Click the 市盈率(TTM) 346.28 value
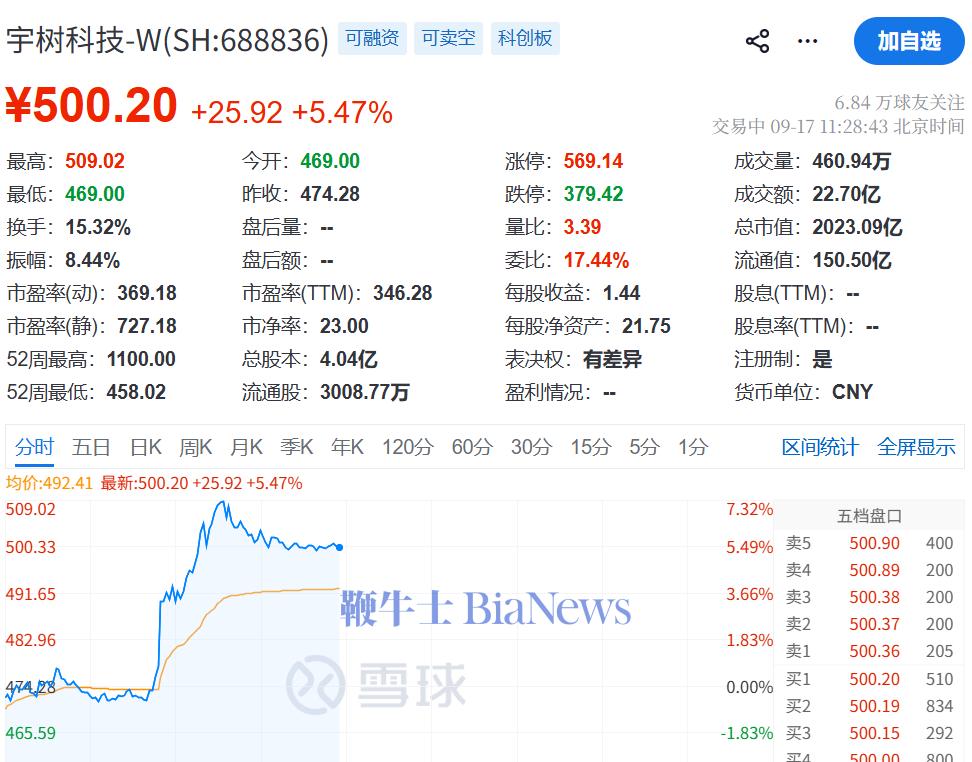The height and width of the screenshot is (762, 972). (x=402, y=293)
